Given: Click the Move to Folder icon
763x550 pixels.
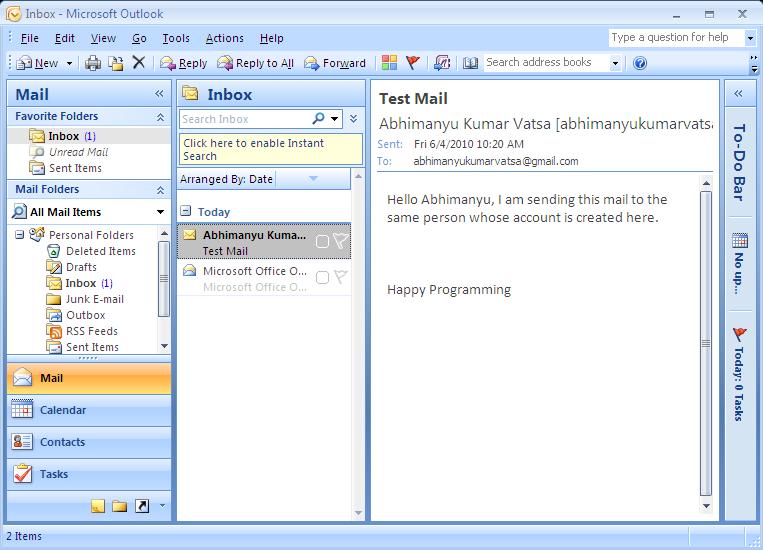Looking at the screenshot, I should point(116,63).
